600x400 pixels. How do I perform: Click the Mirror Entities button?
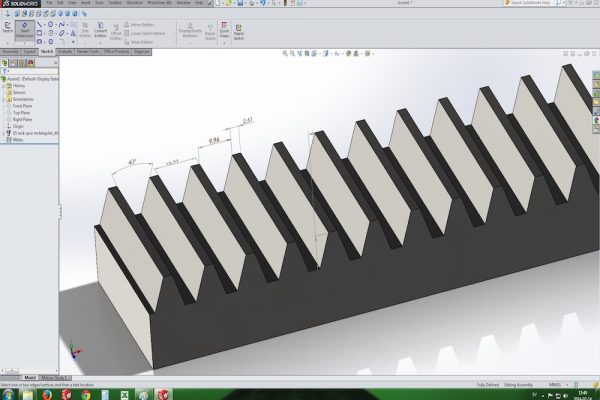point(139,22)
